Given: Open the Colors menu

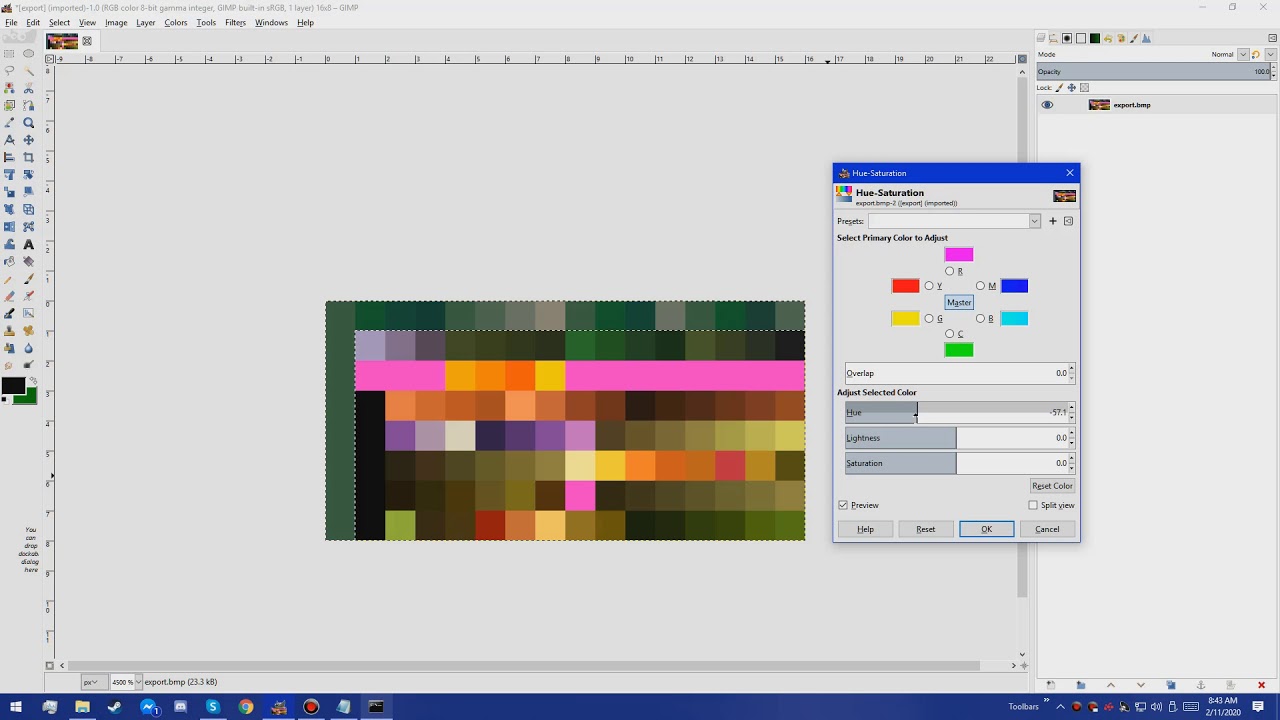Looking at the screenshot, I should point(176,22).
